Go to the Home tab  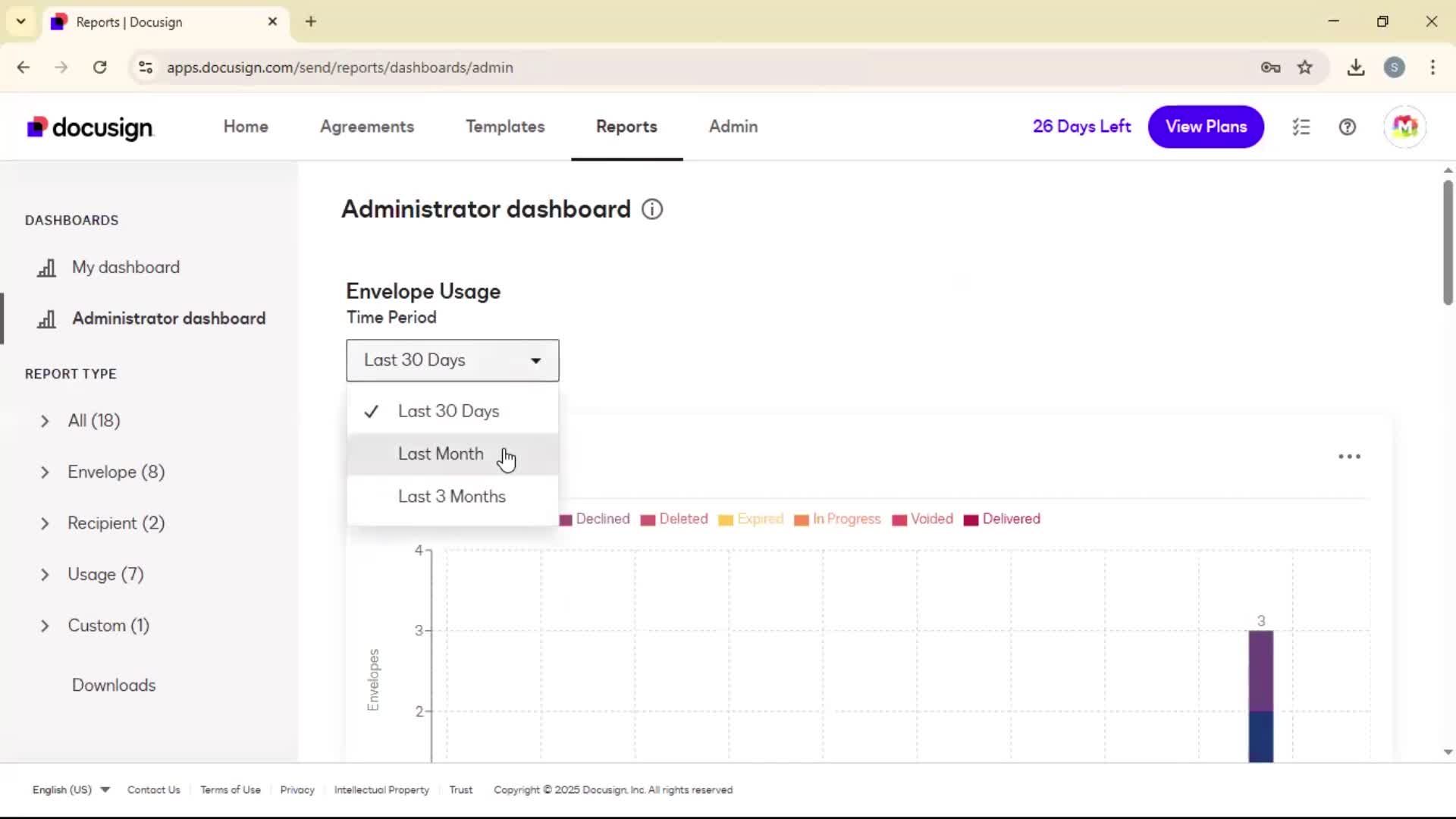pyautogui.click(x=246, y=127)
